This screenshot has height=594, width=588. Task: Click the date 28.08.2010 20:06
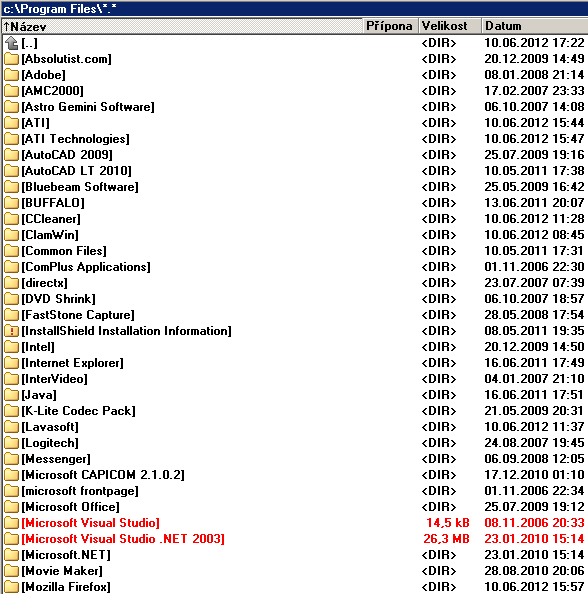click(535, 571)
